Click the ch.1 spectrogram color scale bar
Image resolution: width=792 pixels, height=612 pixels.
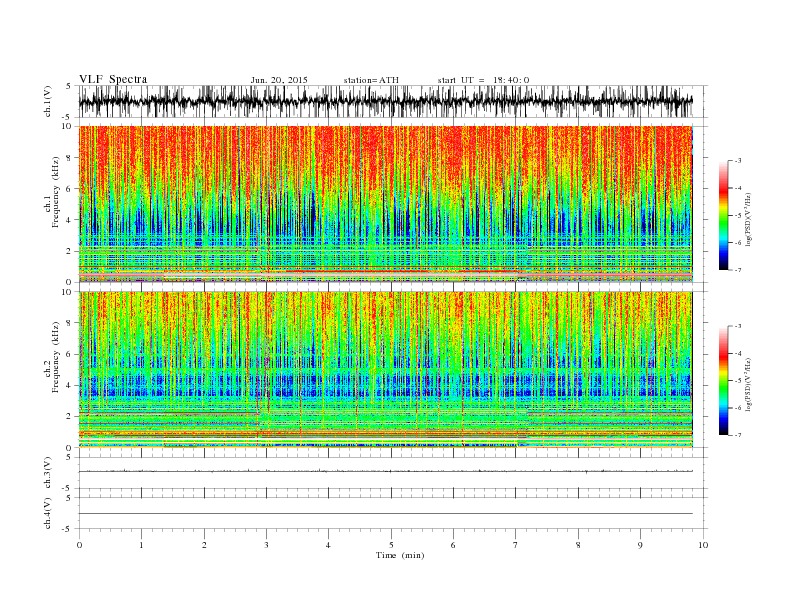(723, 215)
